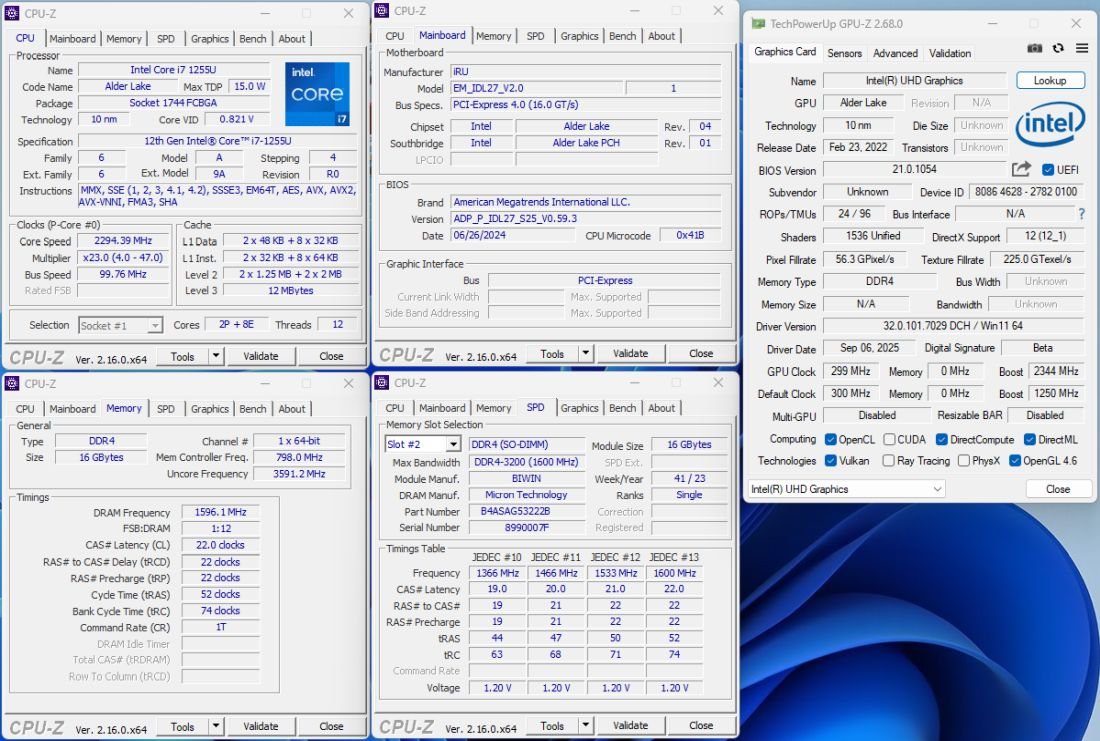Click the Module Manuf. value 'BIWIN'
The image size is (1100, 741).
(x=526, y=478)
